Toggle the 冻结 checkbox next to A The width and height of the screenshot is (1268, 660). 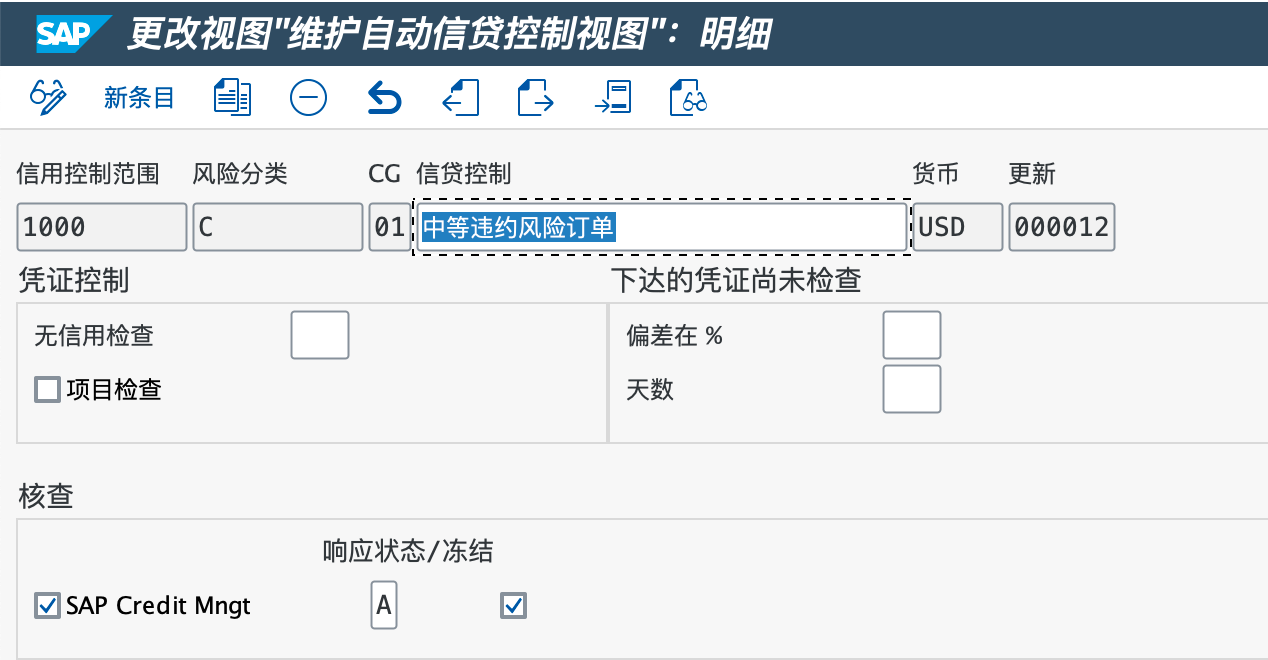click(513, 605)
